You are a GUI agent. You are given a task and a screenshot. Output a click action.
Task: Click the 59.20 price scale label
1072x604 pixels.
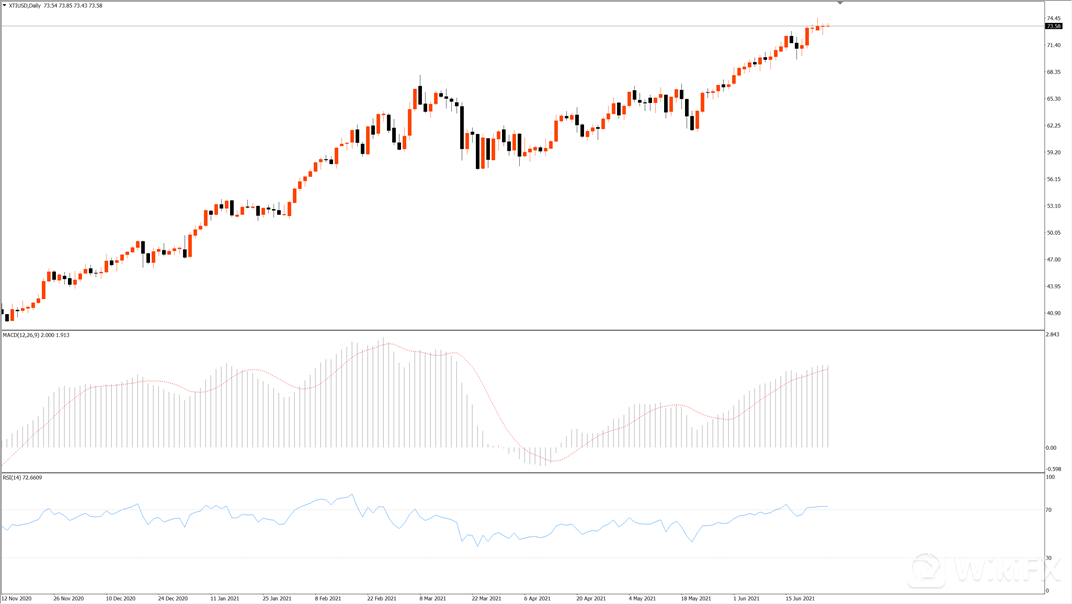1053,152
